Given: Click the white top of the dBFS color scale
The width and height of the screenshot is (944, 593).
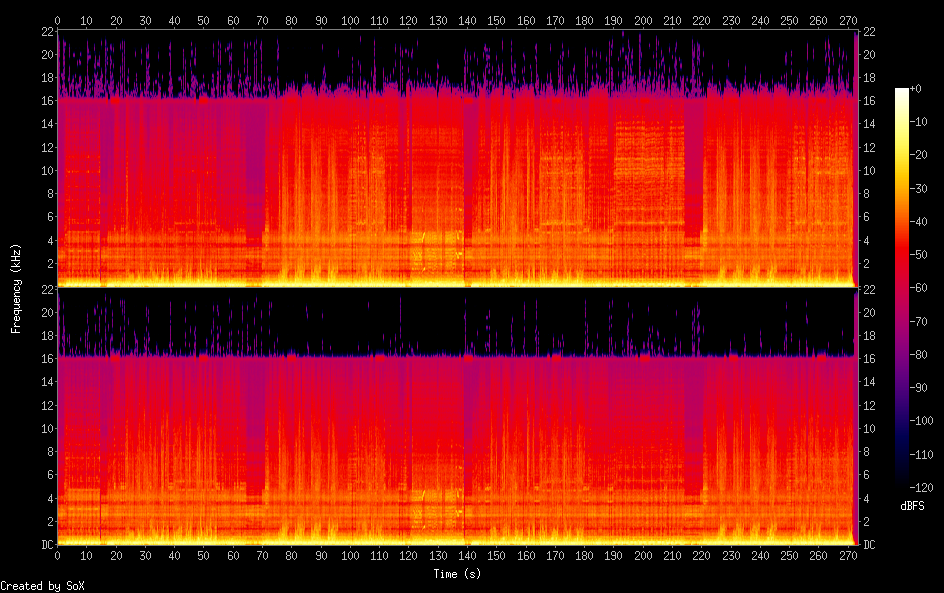Looking at the screenshot, I should pyautogui.click(x=902, y=91).
